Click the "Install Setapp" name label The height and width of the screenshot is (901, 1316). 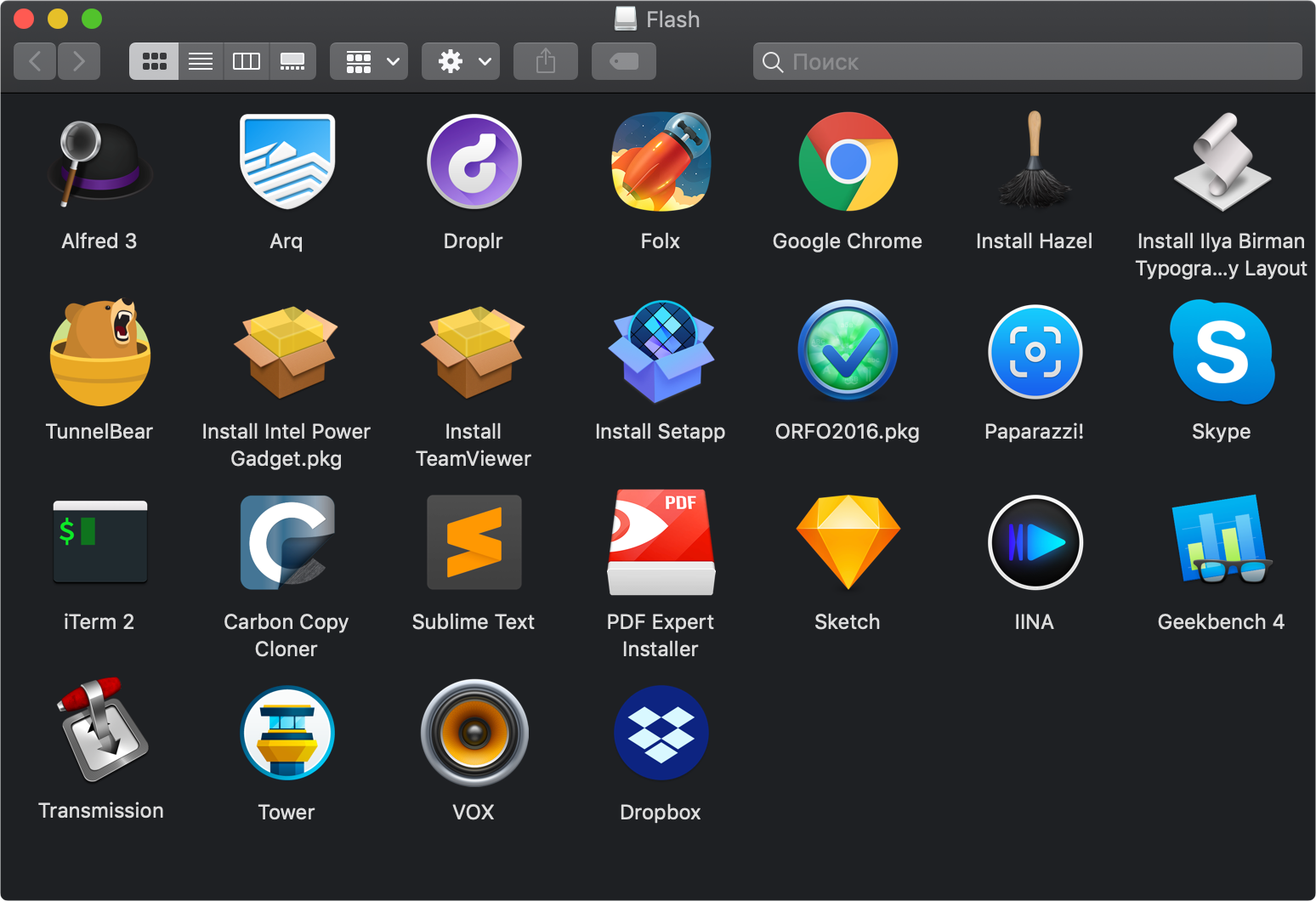661,432
